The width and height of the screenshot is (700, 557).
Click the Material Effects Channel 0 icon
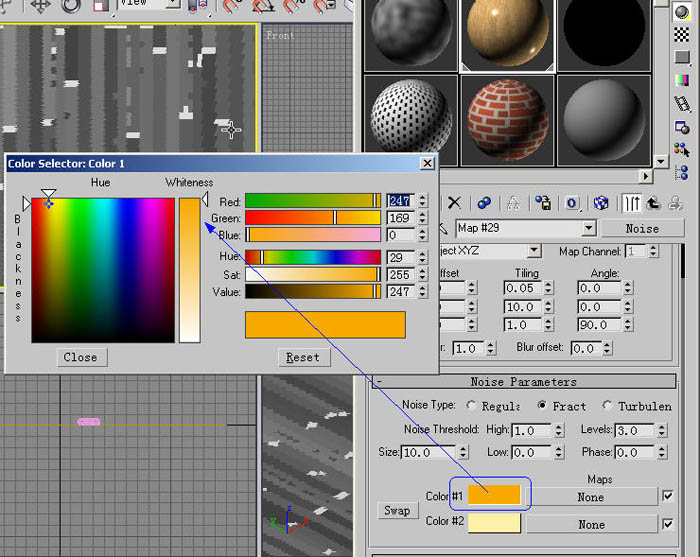click(572, 203)
